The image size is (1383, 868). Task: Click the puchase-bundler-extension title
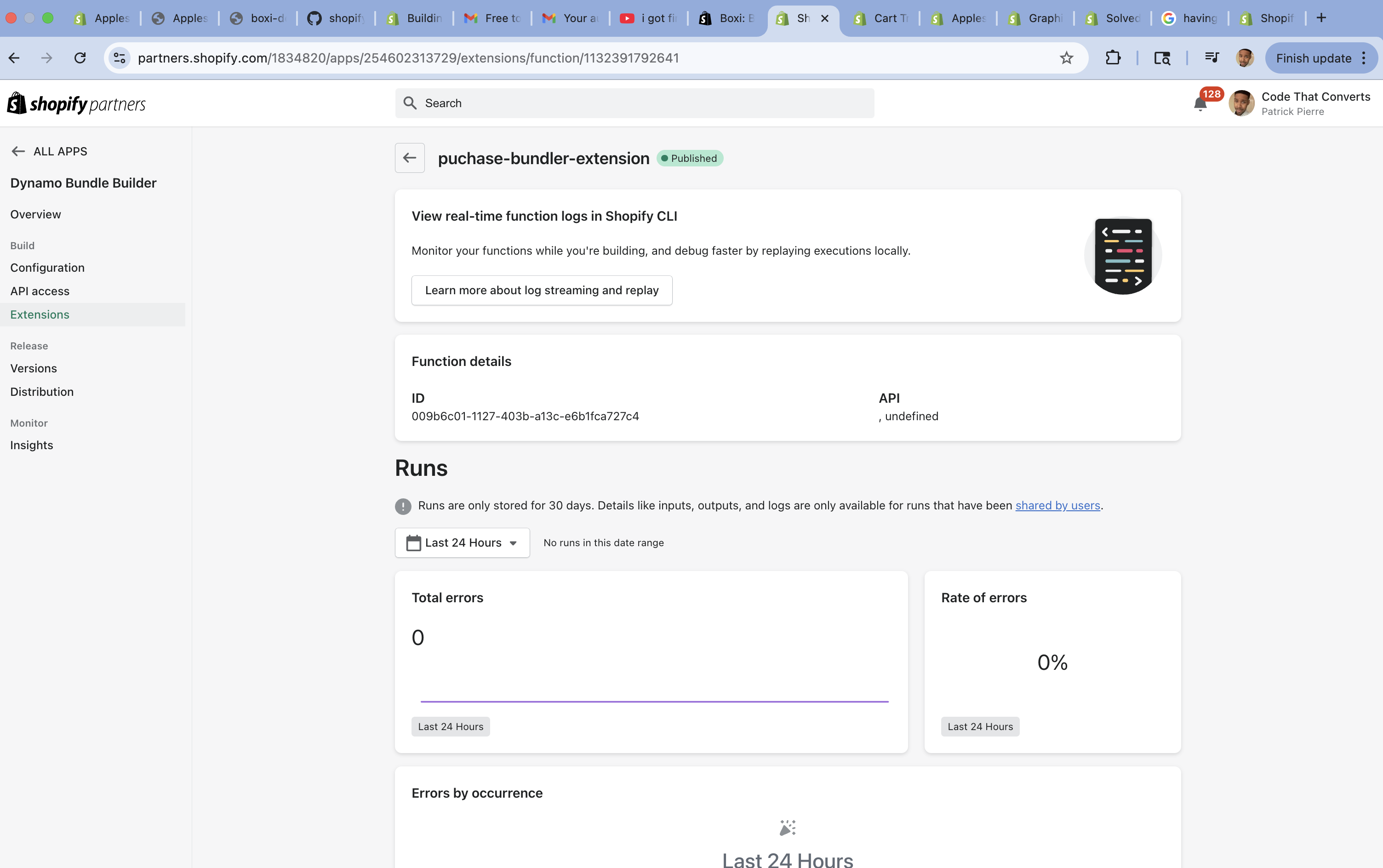543,159
